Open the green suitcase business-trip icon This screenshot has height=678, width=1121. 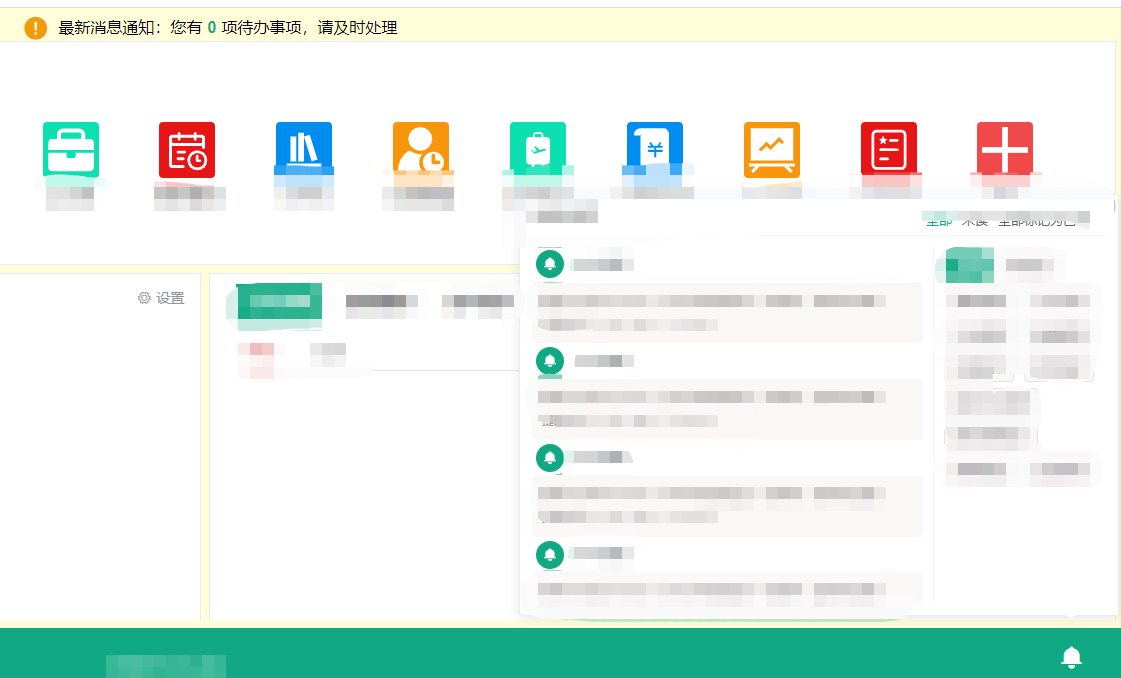[x=538, y=149]
